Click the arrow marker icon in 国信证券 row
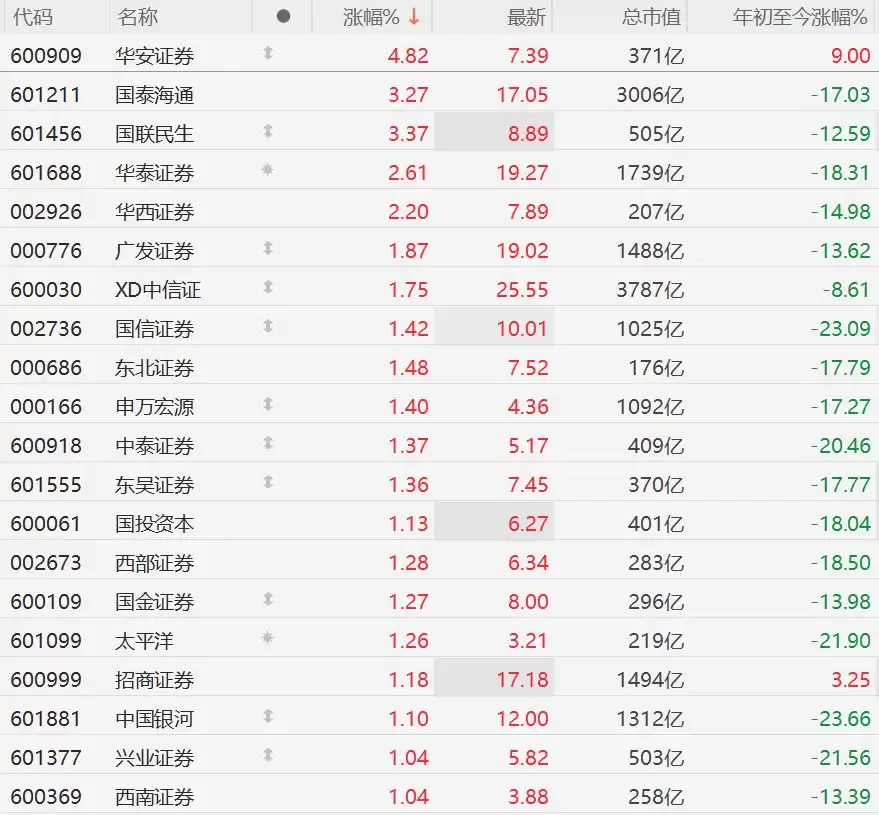Screen dimensions: 879x815 [268, 326]
